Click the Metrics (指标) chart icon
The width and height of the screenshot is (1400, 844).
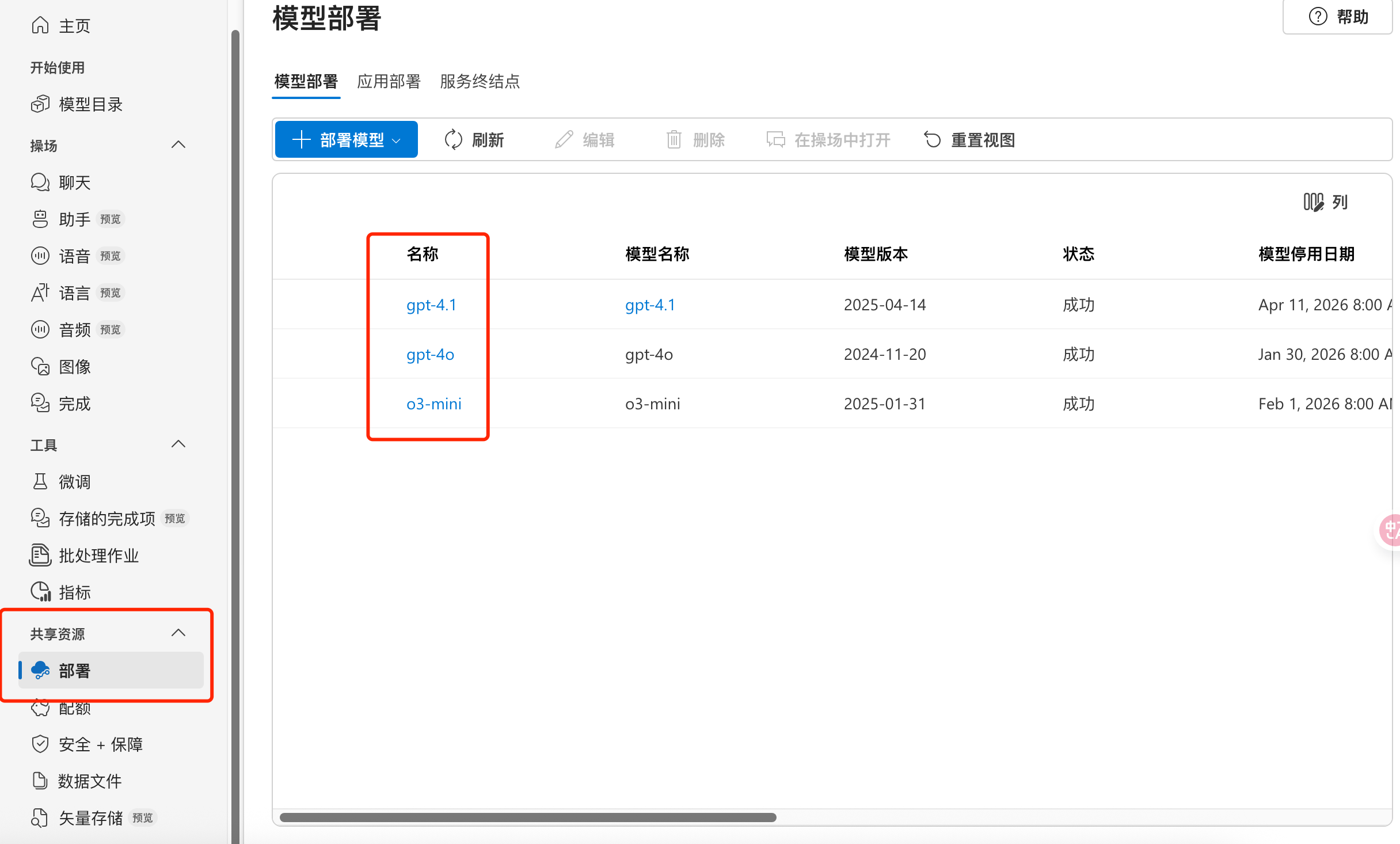tap(40, 592)
